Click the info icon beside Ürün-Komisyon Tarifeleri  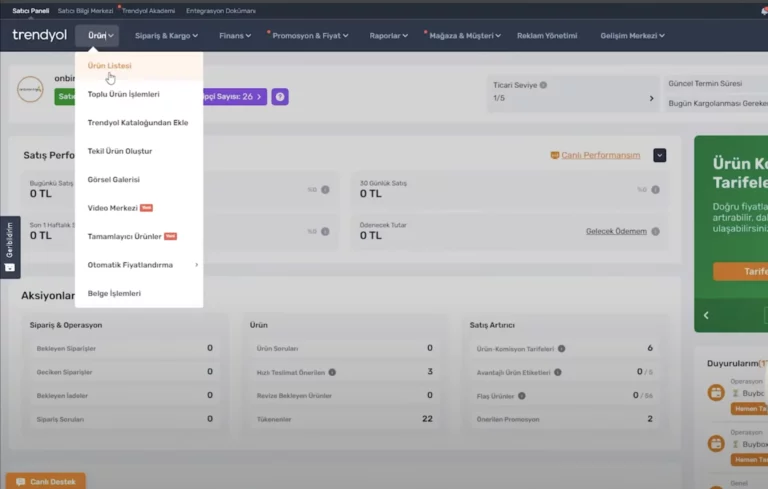[562, 348]
